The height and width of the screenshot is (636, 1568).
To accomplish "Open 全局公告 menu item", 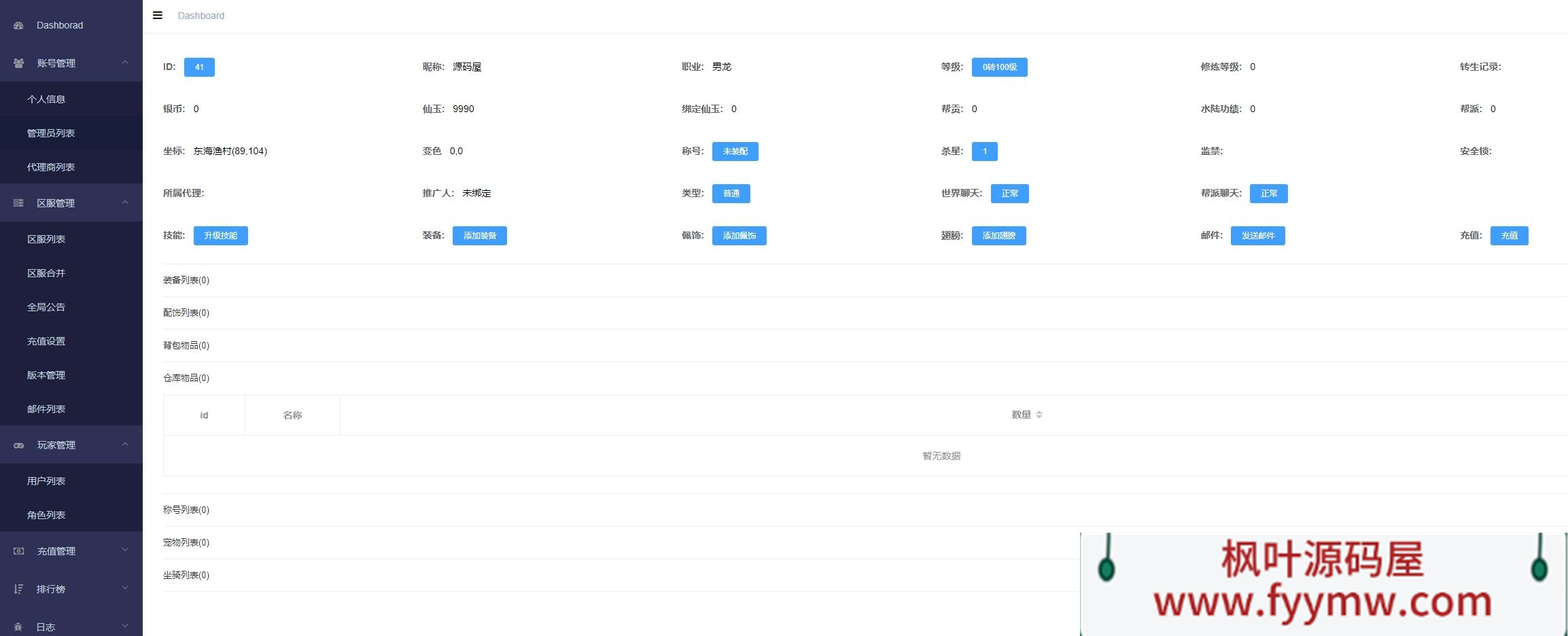I will coord(46,307).
